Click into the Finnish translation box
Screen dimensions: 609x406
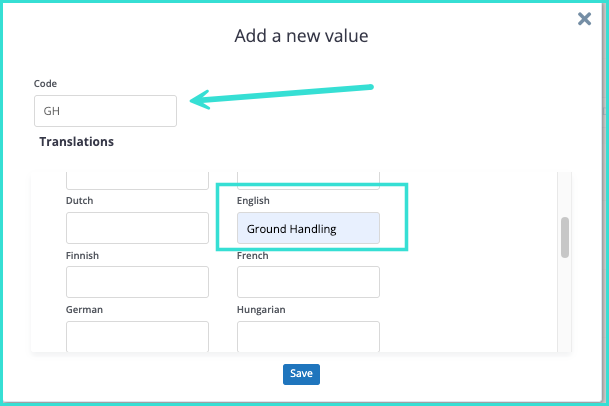click(x=137, y=283)
